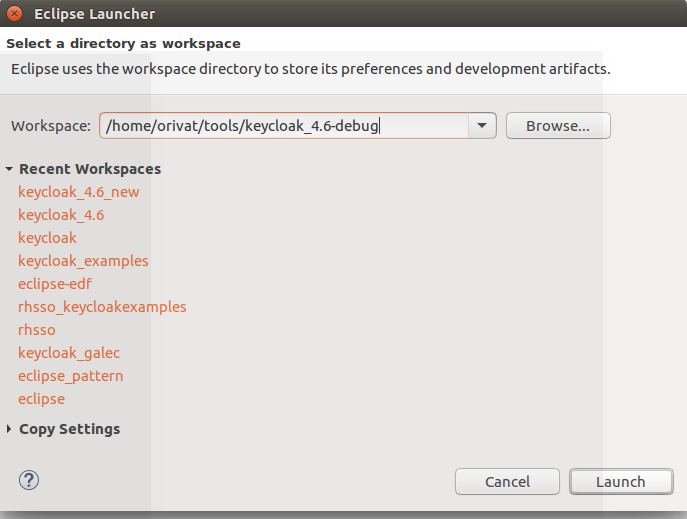
Task: Click into the Workspace path text field
Action: pos(283,126)
